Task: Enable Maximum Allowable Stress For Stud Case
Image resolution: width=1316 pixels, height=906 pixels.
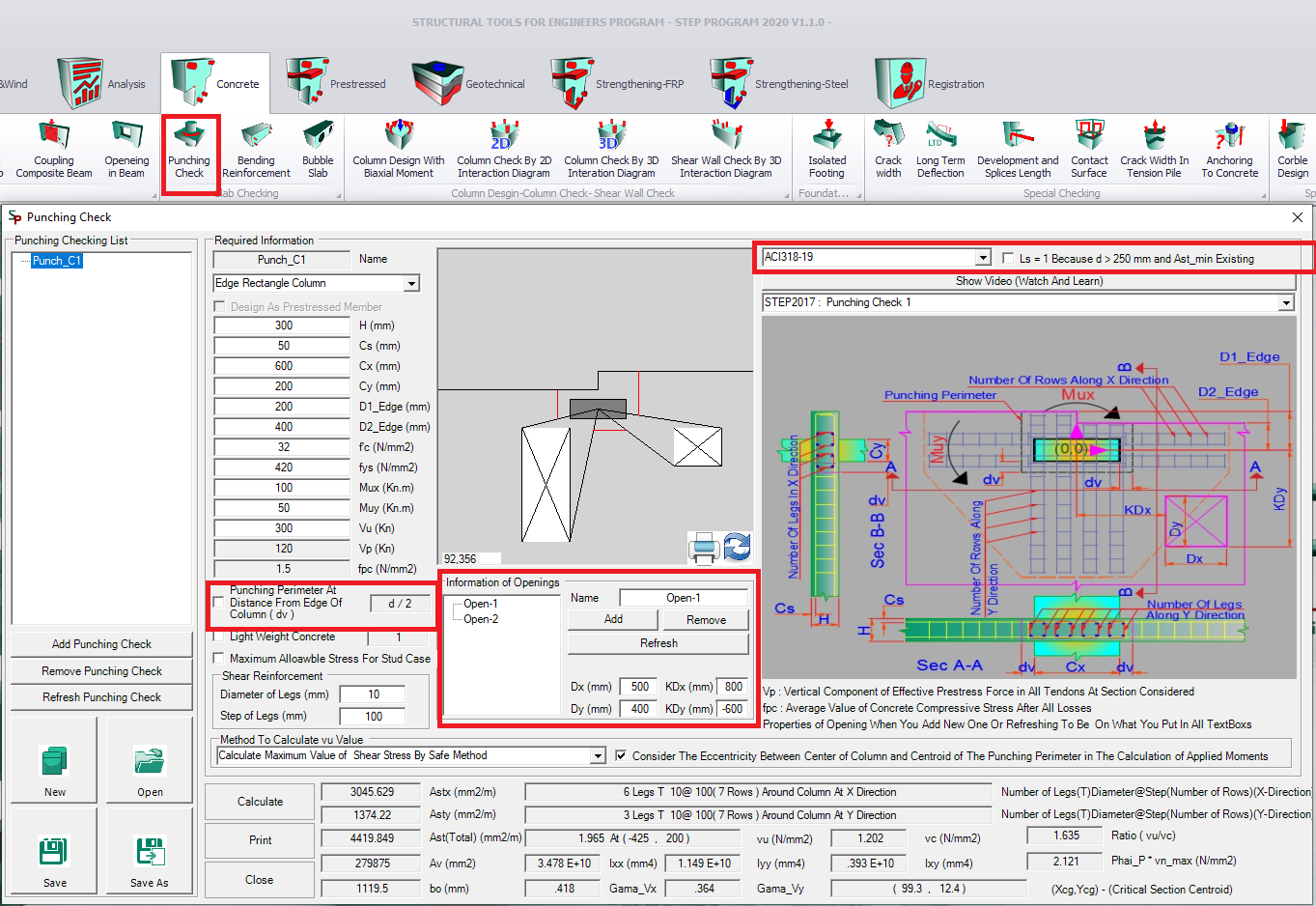Action: (x=219, y=658)
